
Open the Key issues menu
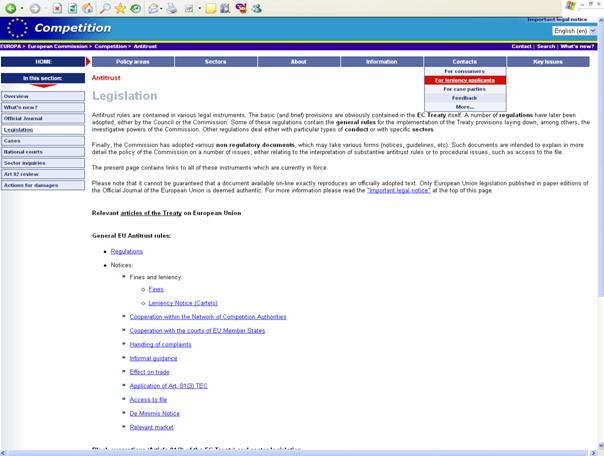548,62
